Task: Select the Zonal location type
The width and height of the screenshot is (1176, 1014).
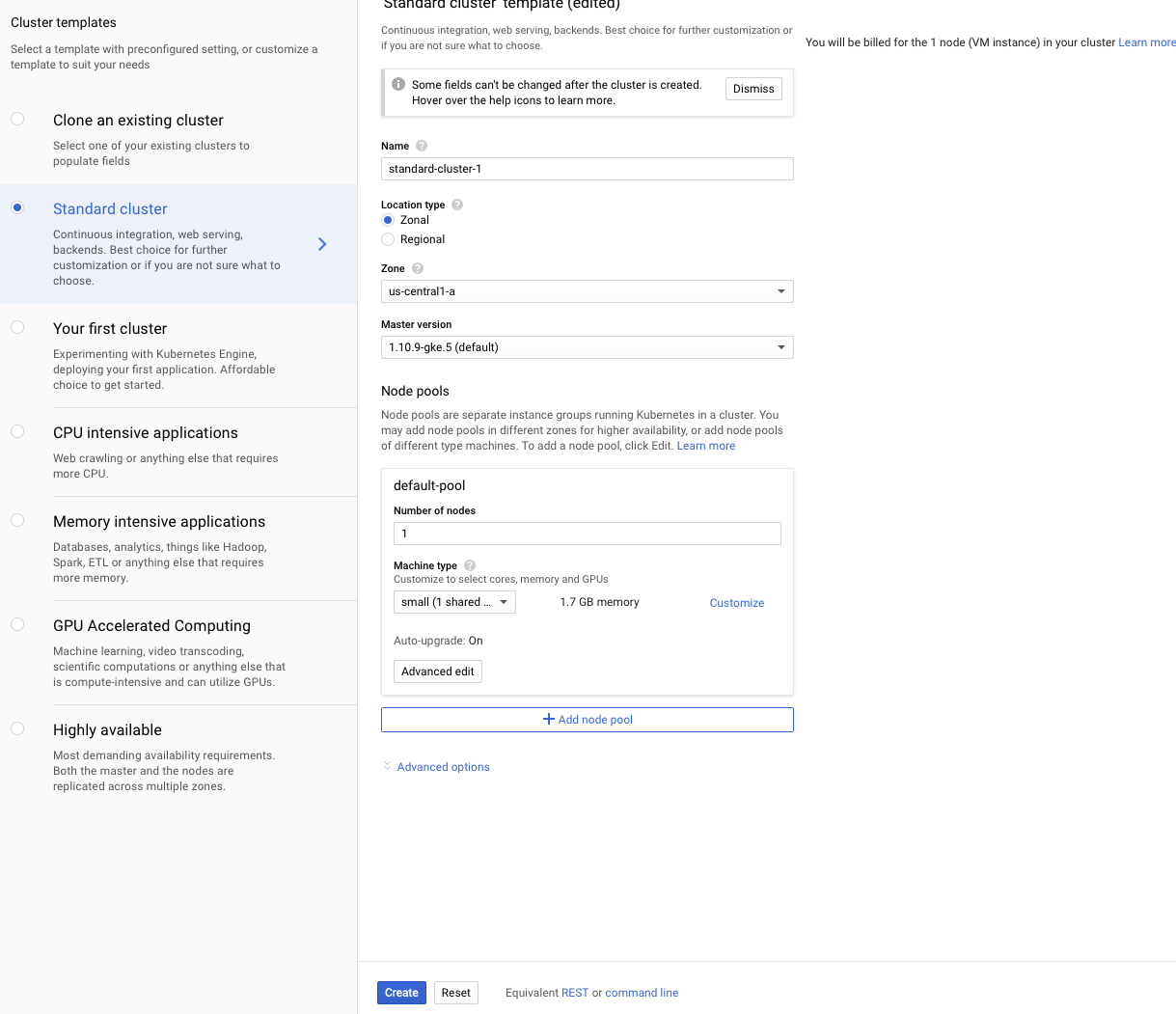Action: [388, 220]
